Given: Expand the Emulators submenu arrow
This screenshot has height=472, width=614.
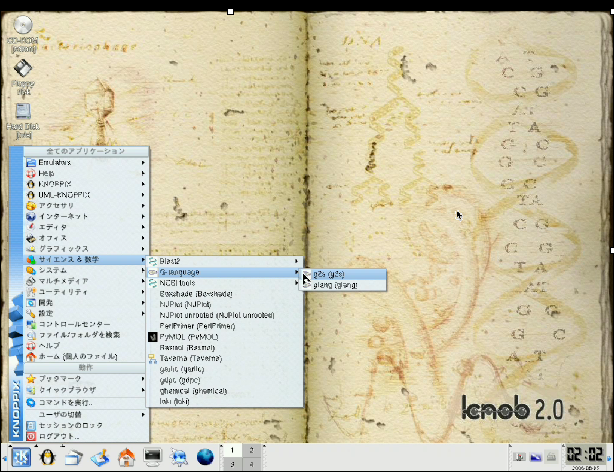Looking at the screenshot, I should coord(143,162).
